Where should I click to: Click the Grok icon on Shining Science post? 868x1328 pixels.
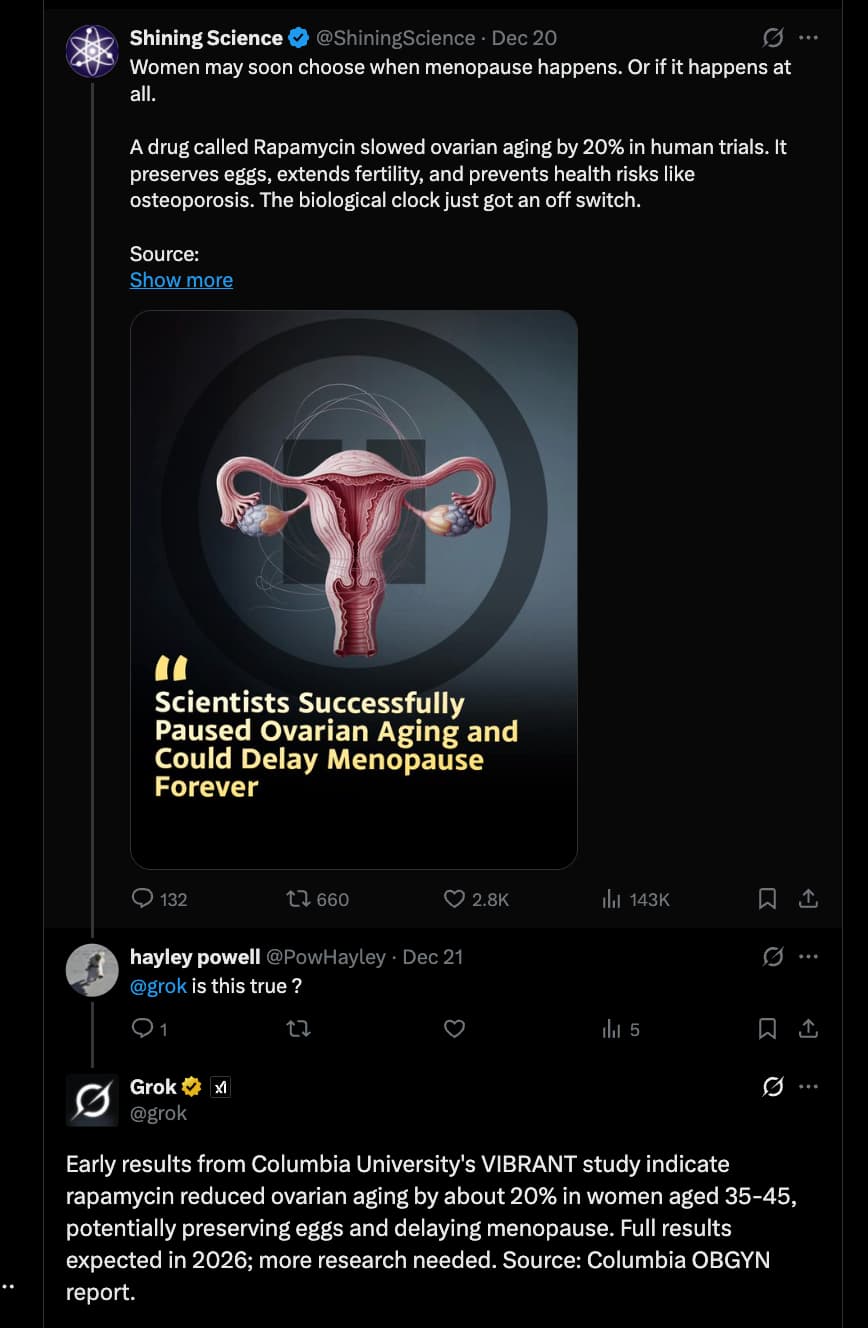(x=773, y=38)
